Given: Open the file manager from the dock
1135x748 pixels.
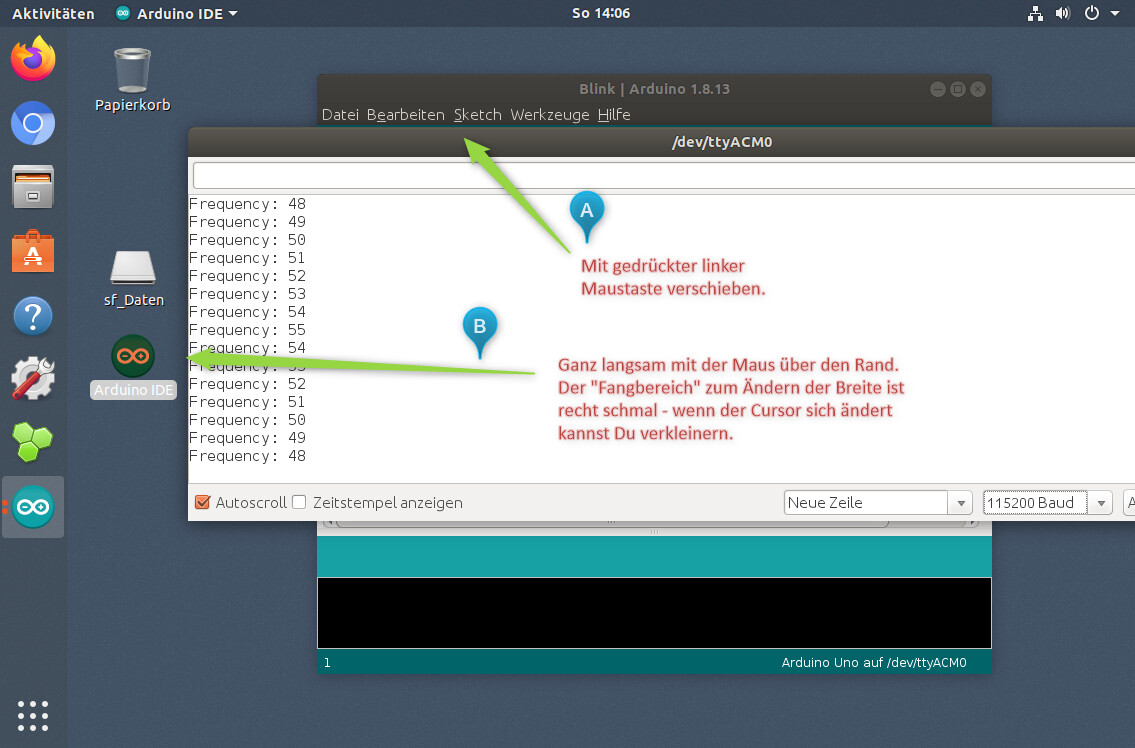Looking at the screenshot, I should pos(33,188).
